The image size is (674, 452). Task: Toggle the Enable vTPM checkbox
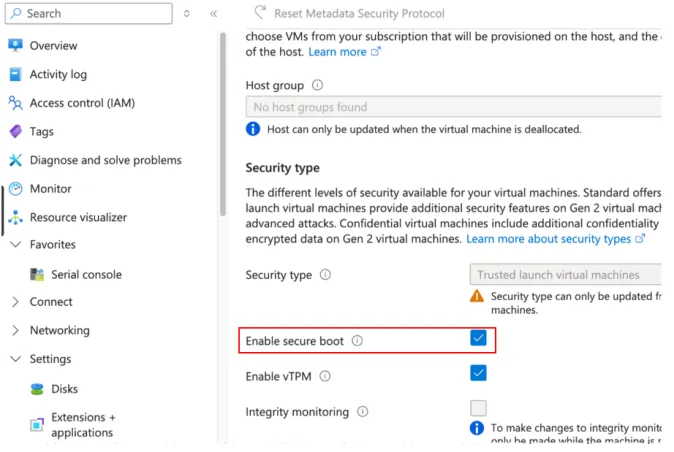coord(478,373)
